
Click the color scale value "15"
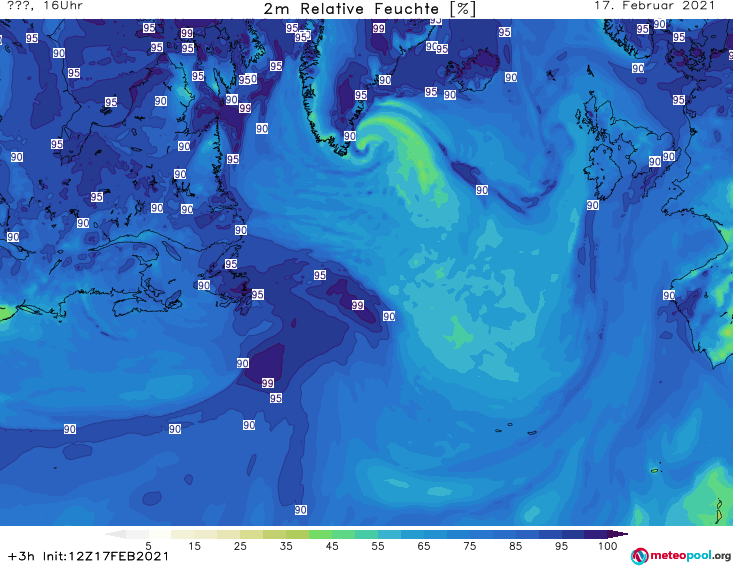[194, 546]
